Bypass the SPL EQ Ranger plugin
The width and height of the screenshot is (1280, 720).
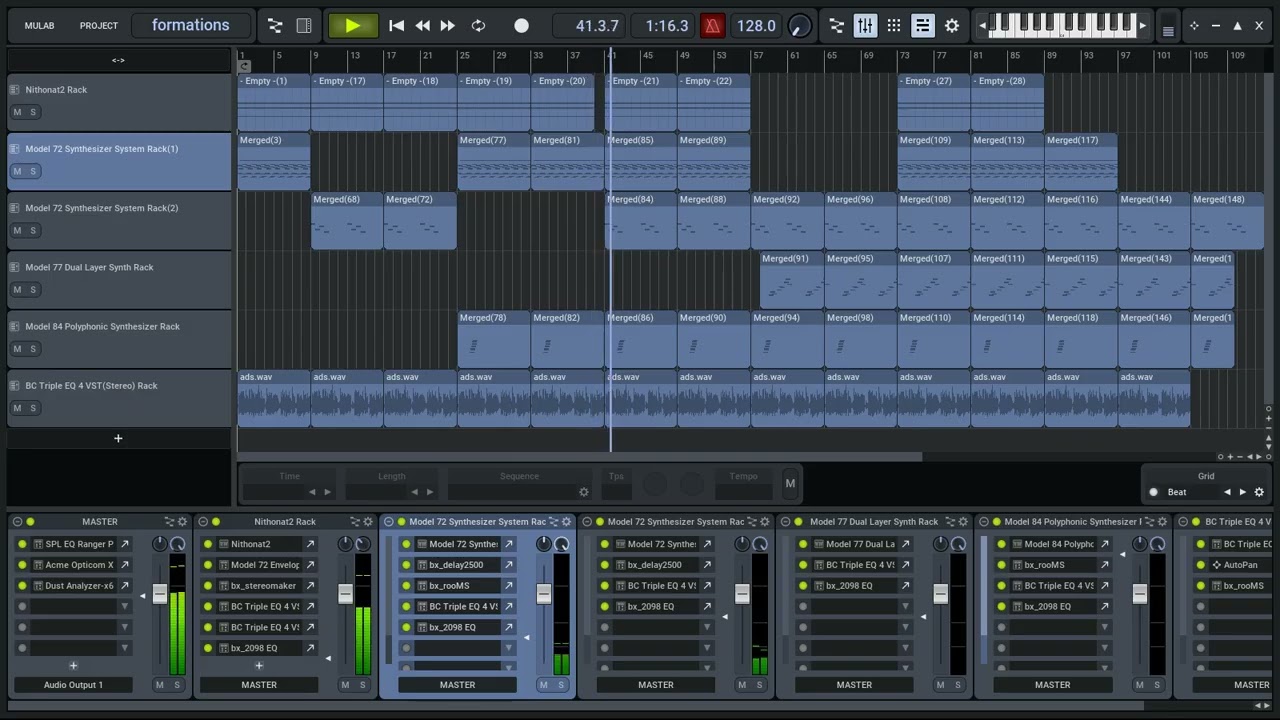pos(22,544)
